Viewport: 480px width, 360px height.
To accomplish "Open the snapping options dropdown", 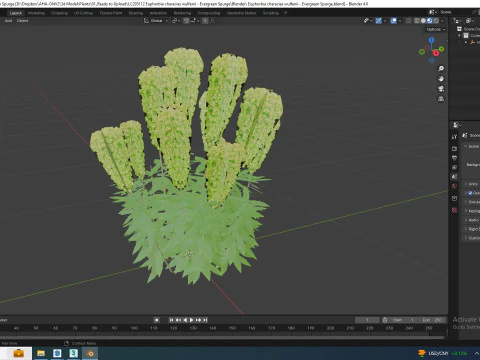I will [x=195, y=21].
